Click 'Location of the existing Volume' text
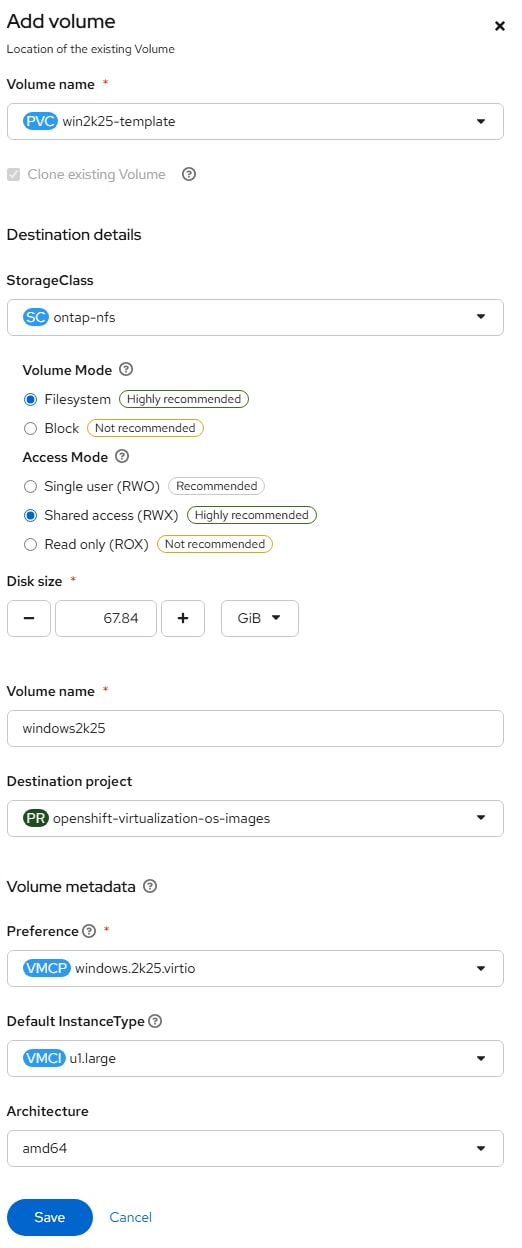 coord(91,49)
